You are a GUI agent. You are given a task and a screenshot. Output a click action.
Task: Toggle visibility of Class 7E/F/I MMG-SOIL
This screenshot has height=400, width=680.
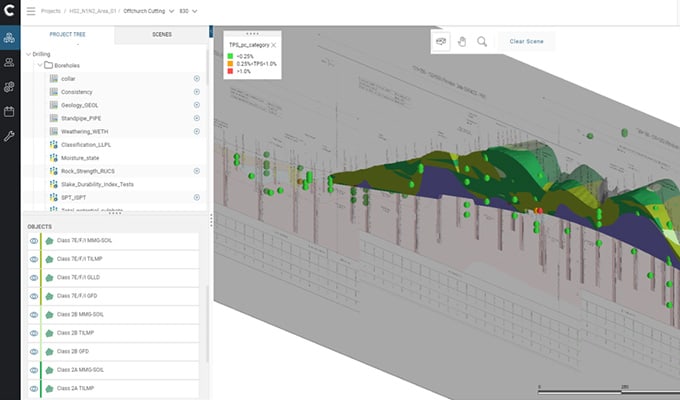point(33,241)
